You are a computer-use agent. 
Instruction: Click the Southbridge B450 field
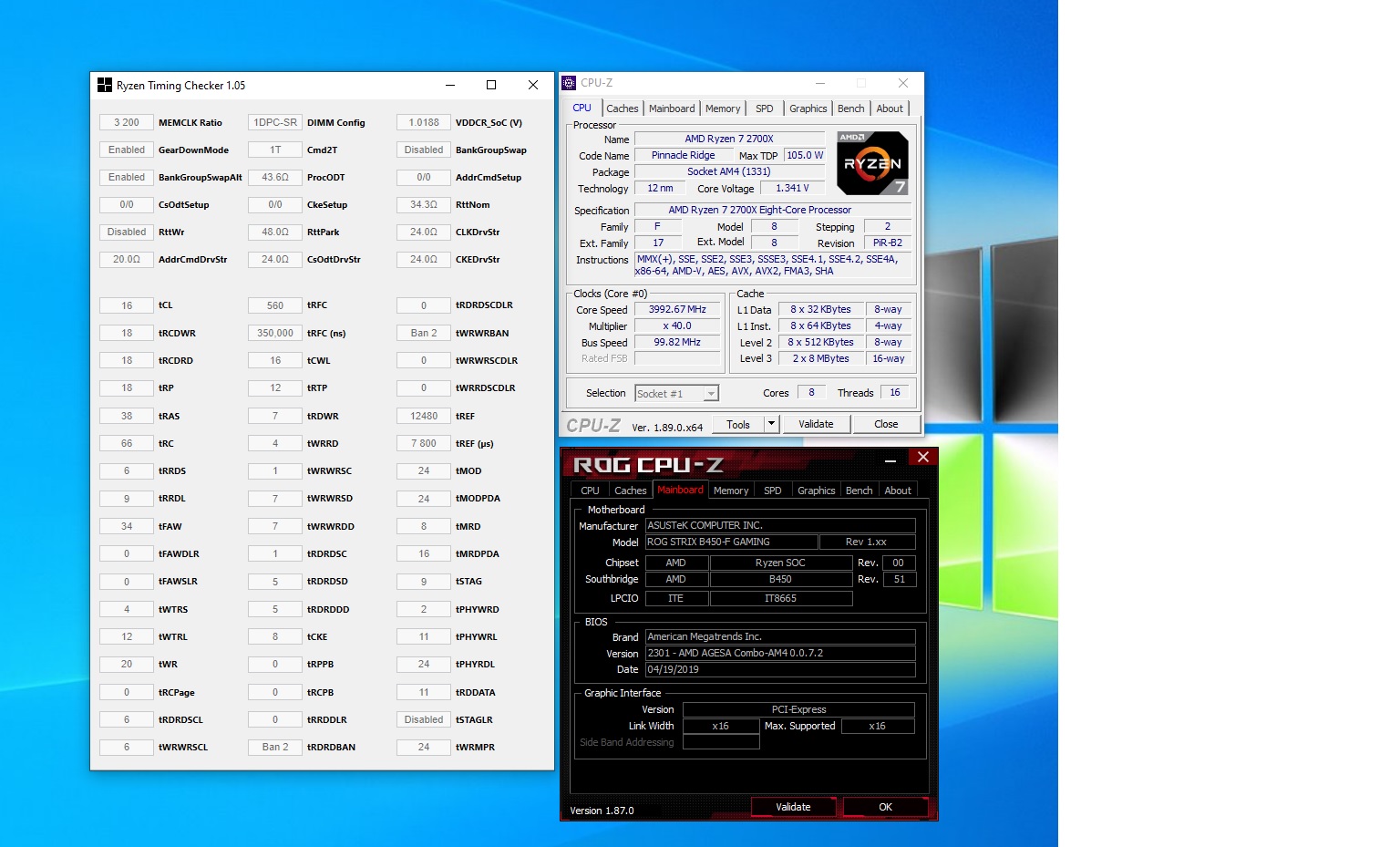pos(780,579)
